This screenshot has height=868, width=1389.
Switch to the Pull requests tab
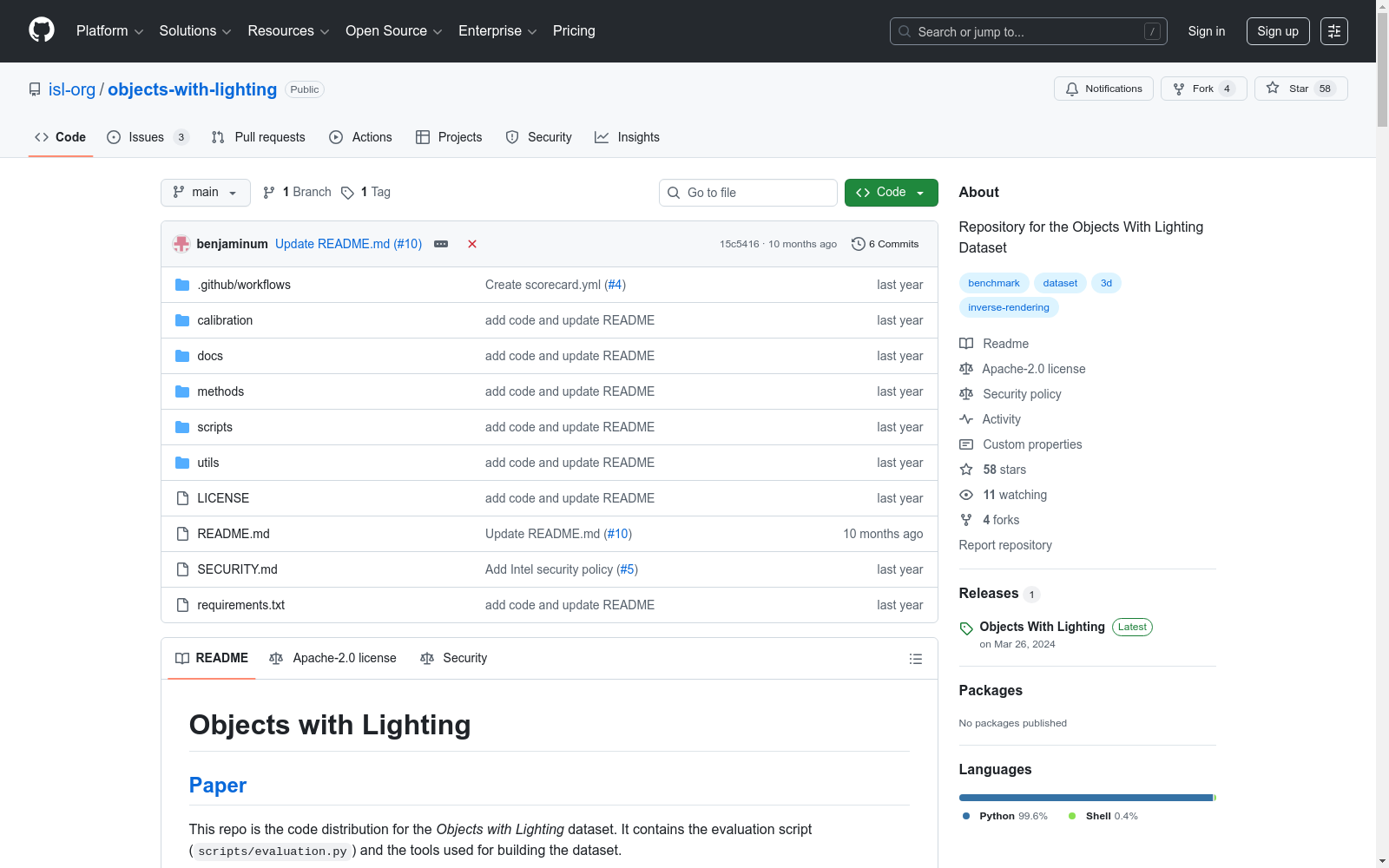[x=259, y=137]
